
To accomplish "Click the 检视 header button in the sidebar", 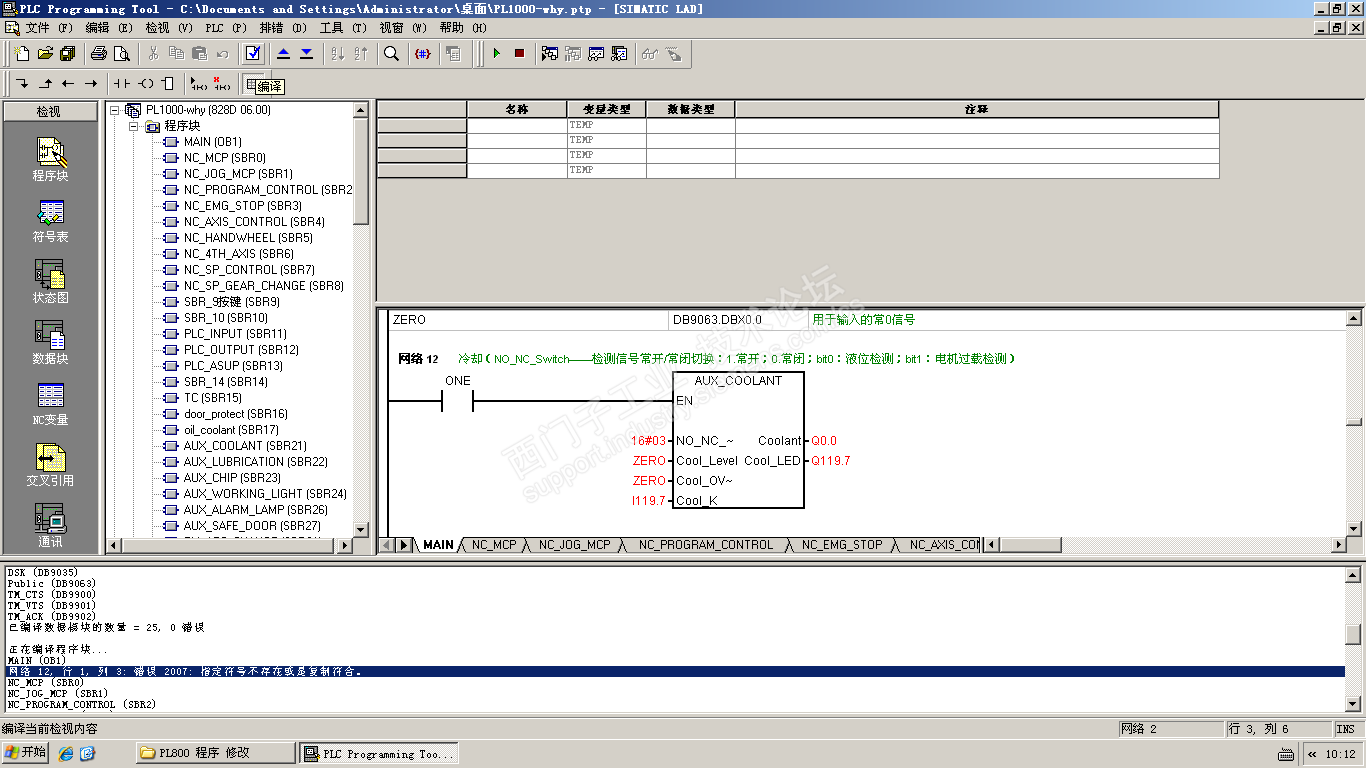I will click(49, 111).
